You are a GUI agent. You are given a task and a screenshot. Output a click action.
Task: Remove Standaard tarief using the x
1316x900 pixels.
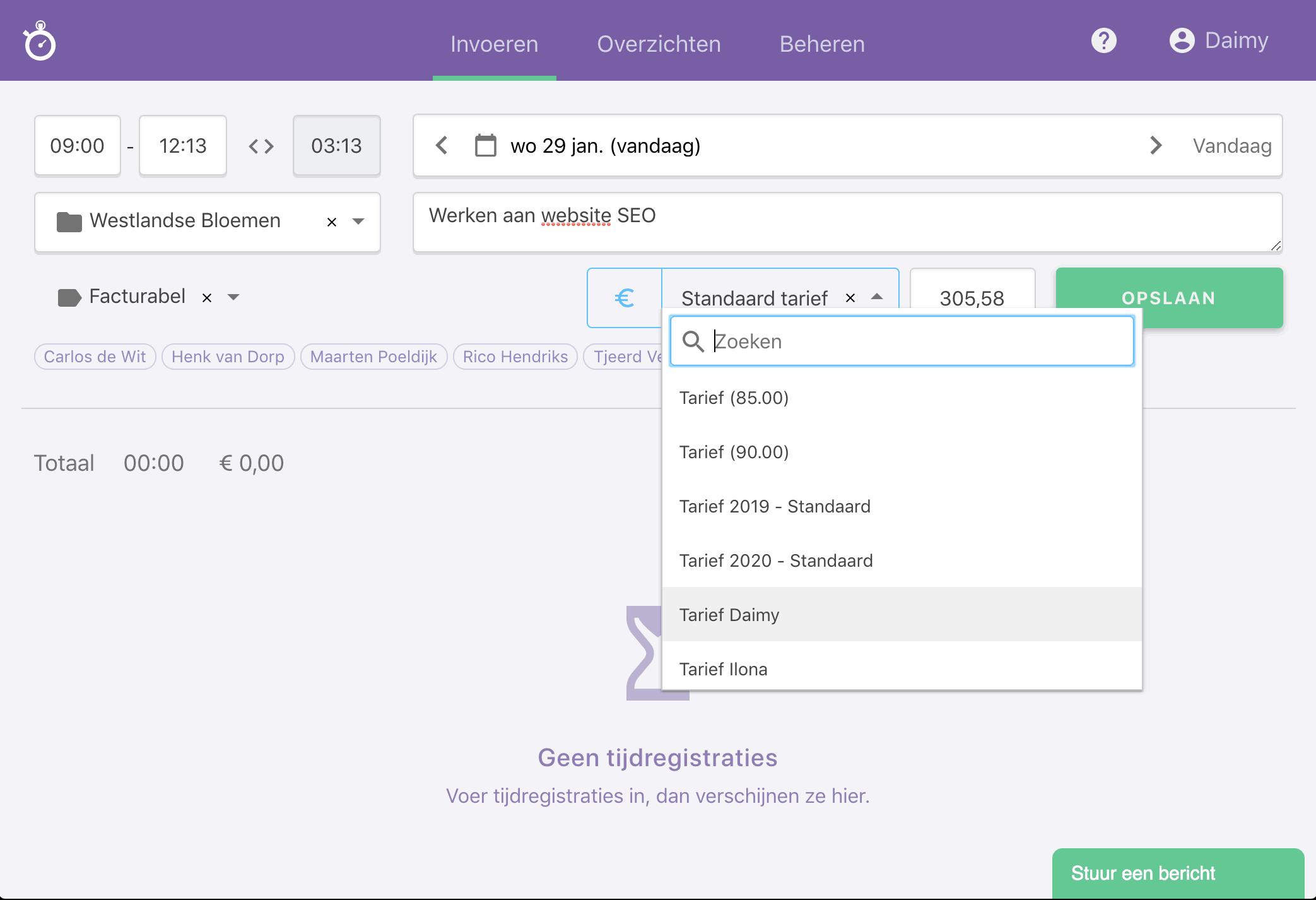[850, 297]
